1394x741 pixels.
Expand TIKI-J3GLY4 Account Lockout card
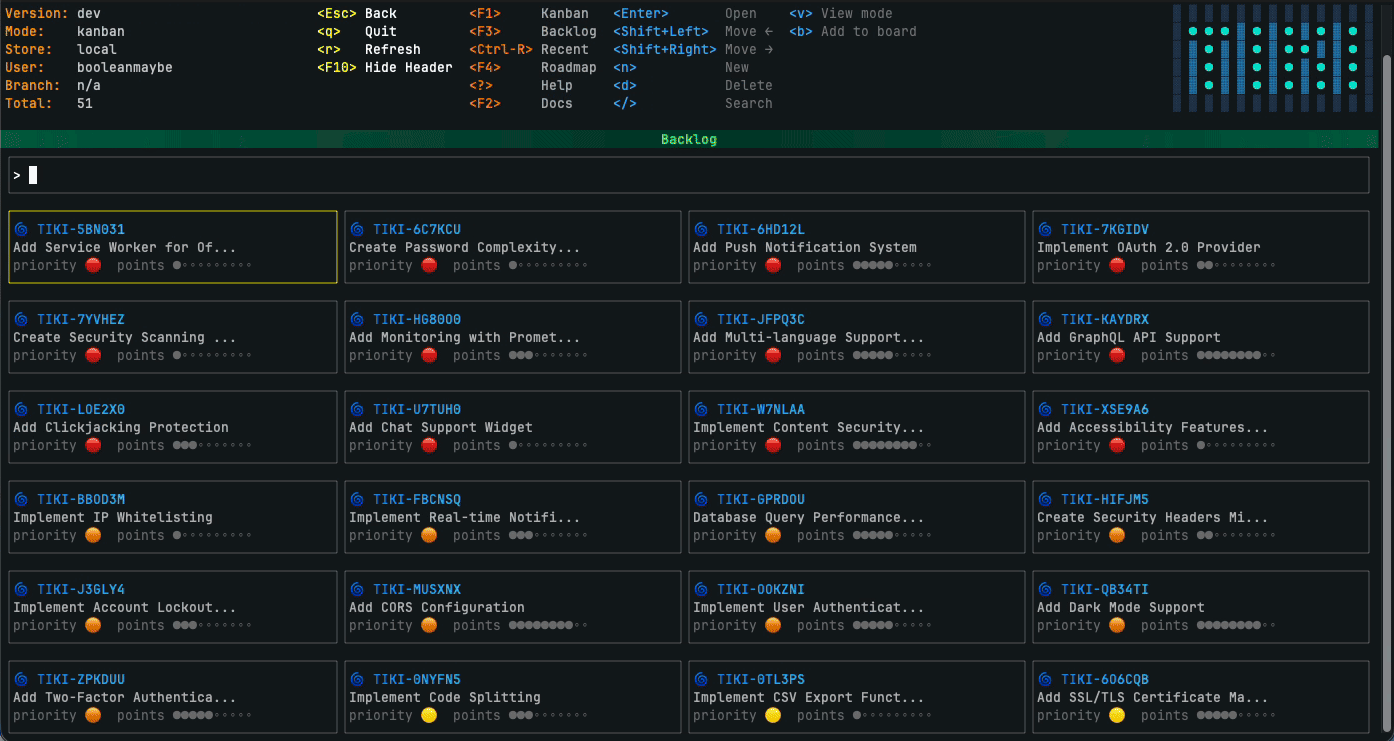[x=110, y=607]
